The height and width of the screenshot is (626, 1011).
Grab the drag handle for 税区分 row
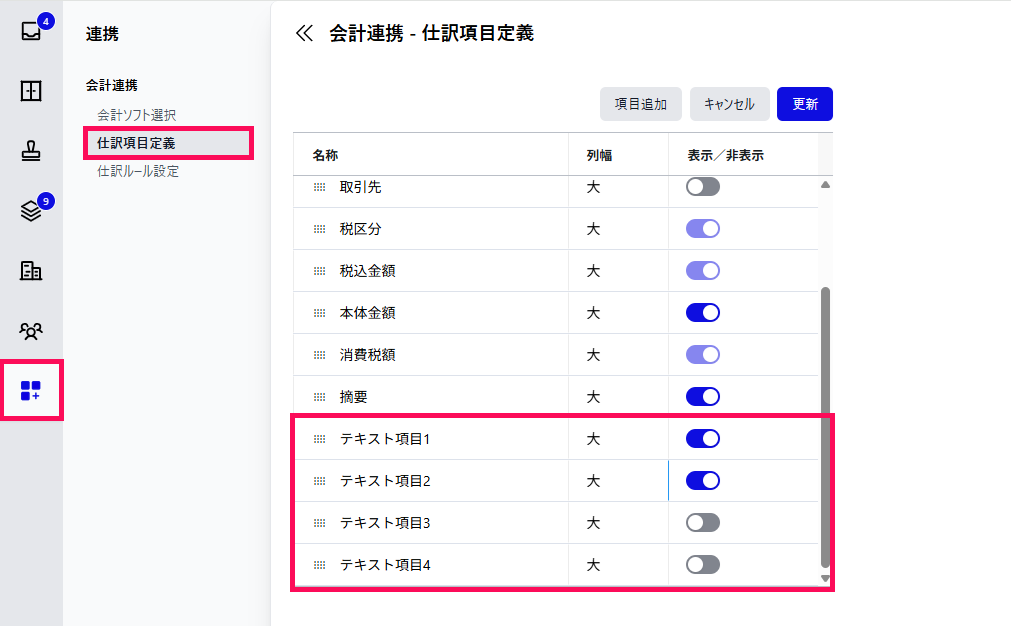(x=320, y=229)
